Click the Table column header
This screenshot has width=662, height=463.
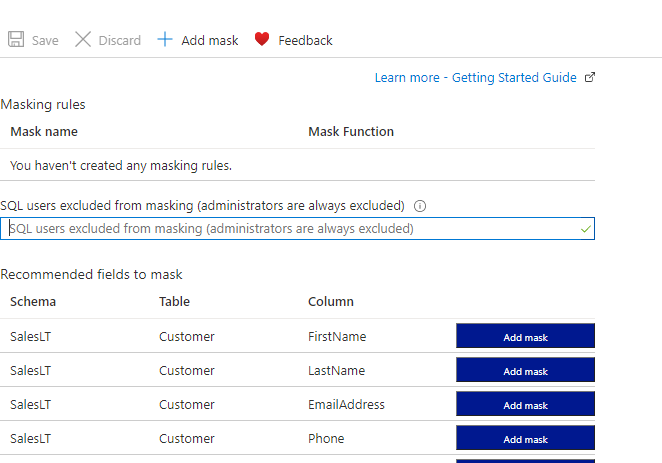(x=174, y=301)
